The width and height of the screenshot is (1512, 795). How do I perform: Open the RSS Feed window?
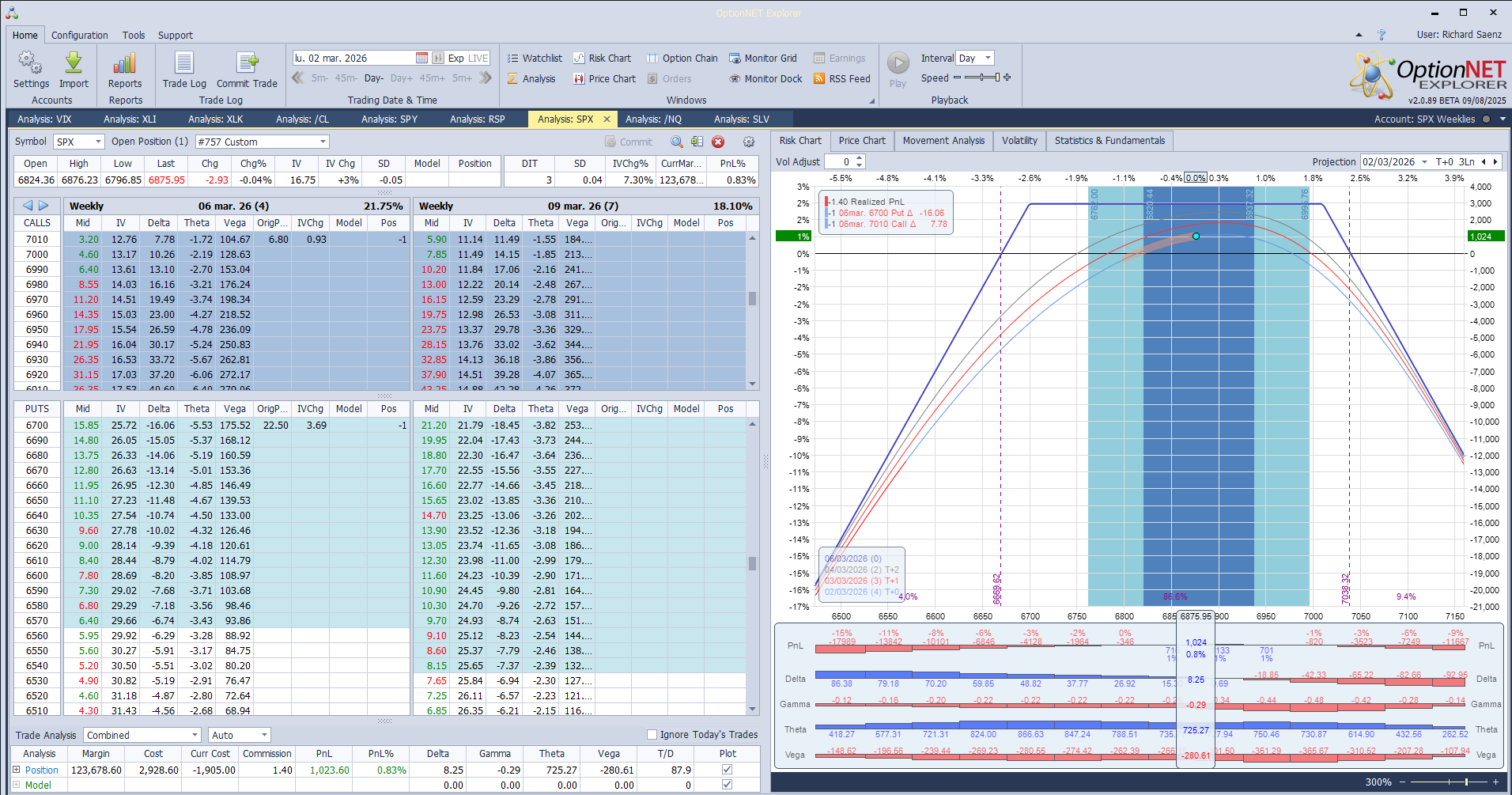tap(841, 79)
